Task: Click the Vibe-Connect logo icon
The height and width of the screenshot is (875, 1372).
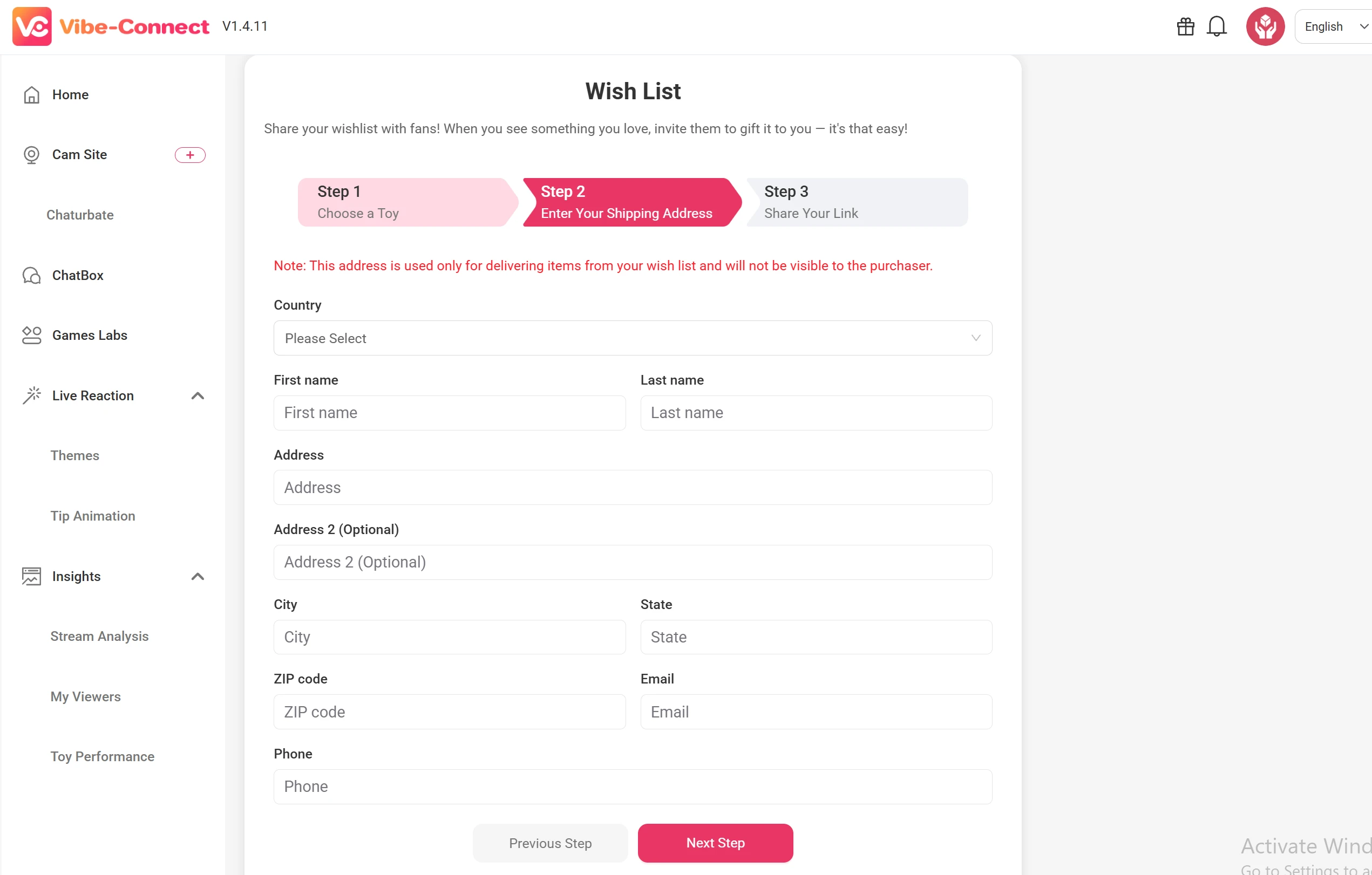Action: click(32, 26)
